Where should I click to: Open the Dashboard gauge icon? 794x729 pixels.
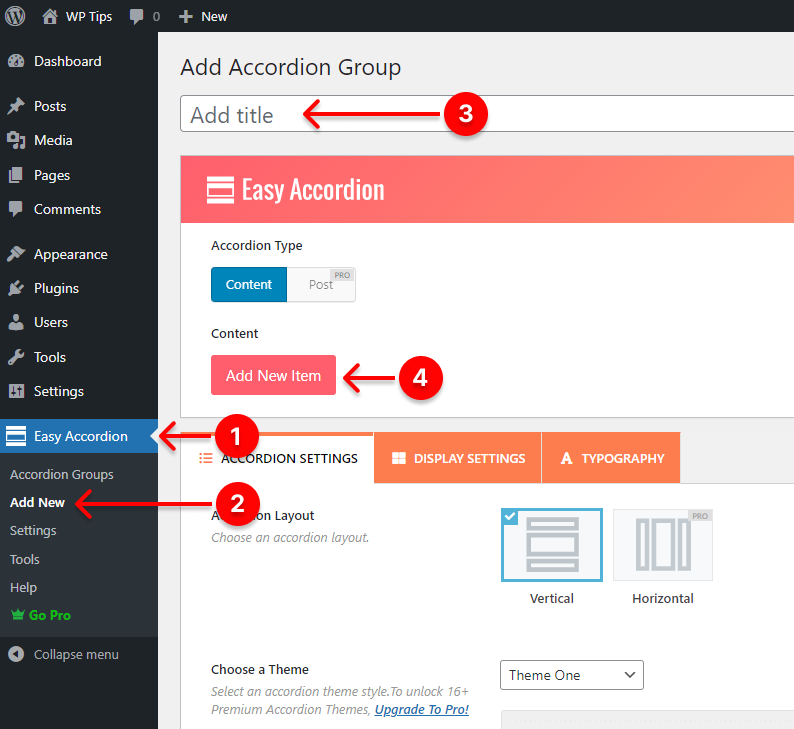pyautogui.click(x=16, y=61)
